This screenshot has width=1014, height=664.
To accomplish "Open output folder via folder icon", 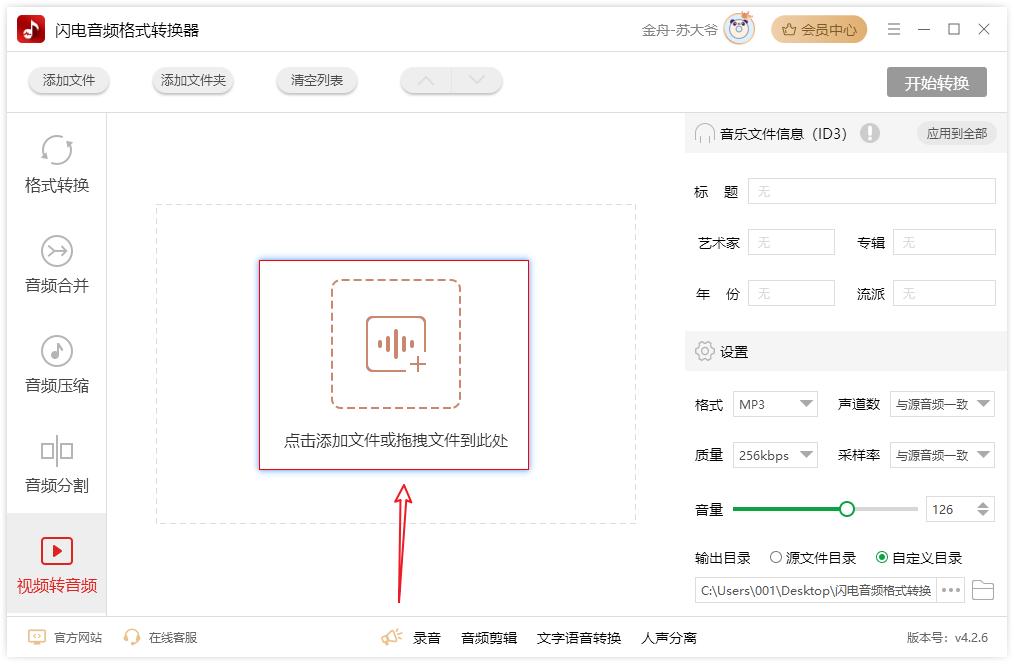I will [x=982, y=590].
